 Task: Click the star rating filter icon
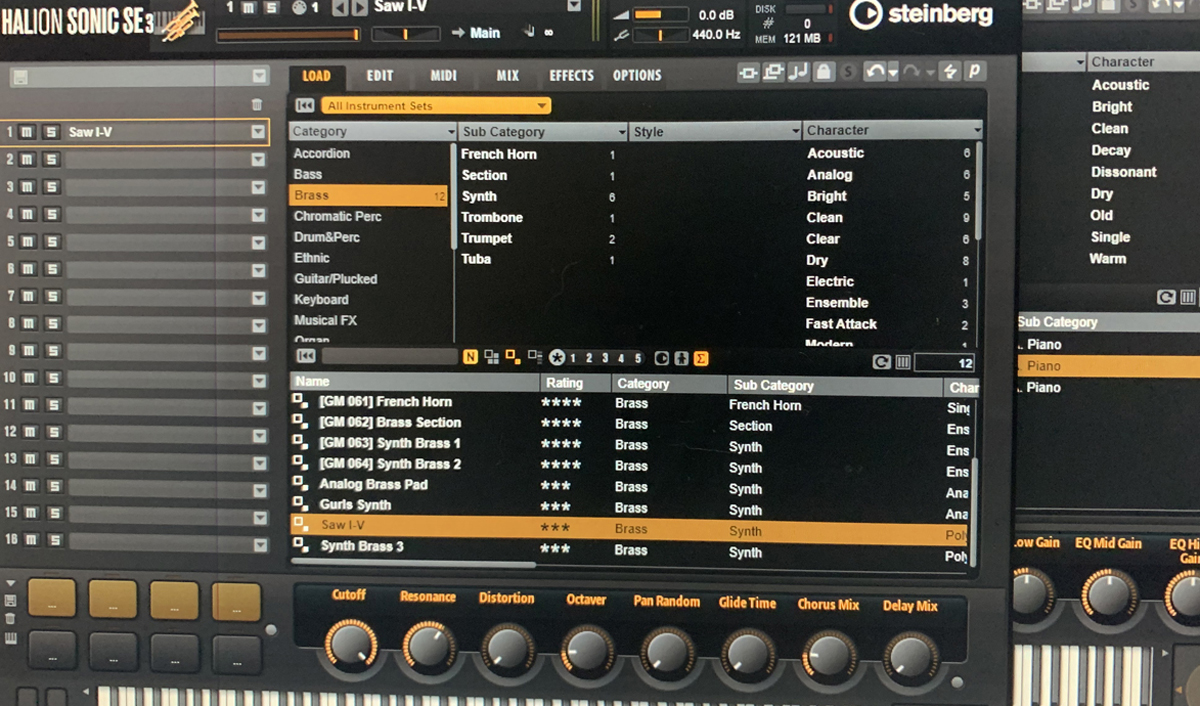point(557,358)
